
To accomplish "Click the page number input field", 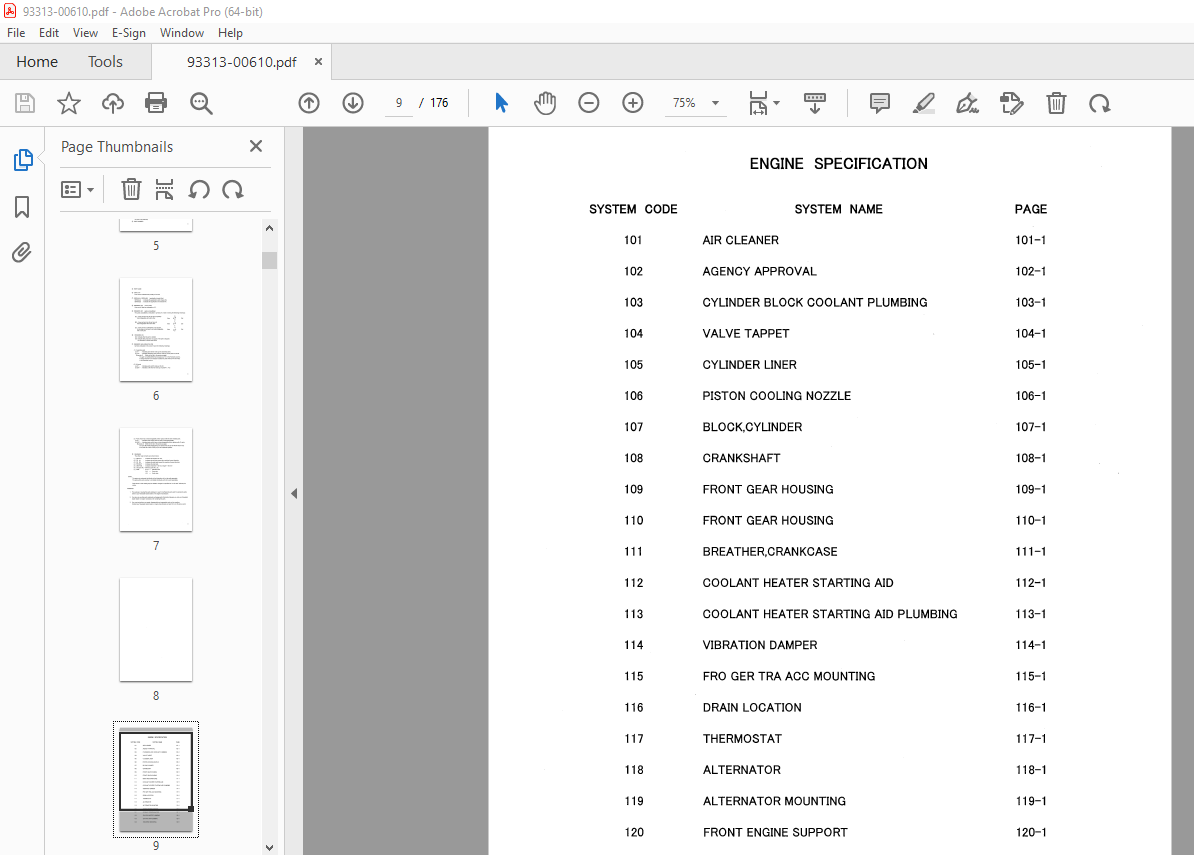I will pyautogui.click(x=399, y=103).
